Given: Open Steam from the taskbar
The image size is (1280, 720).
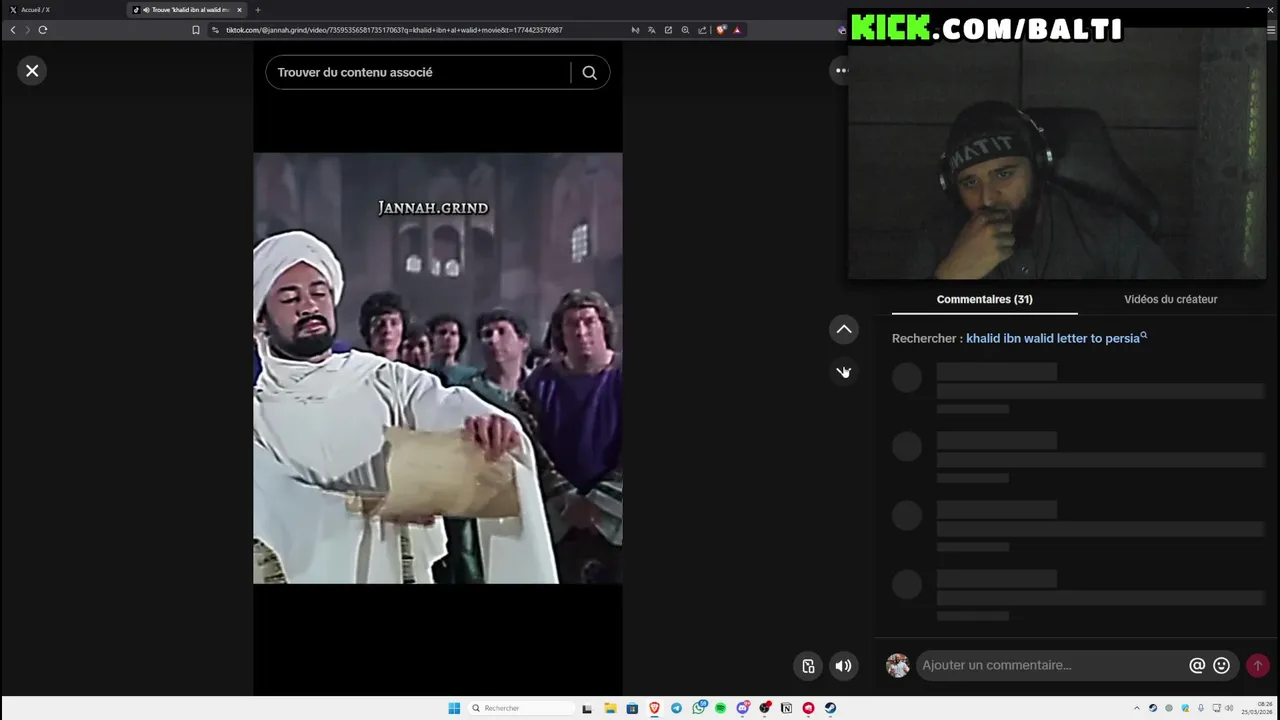Looking at the screenshot, I should tap(830, 708).
